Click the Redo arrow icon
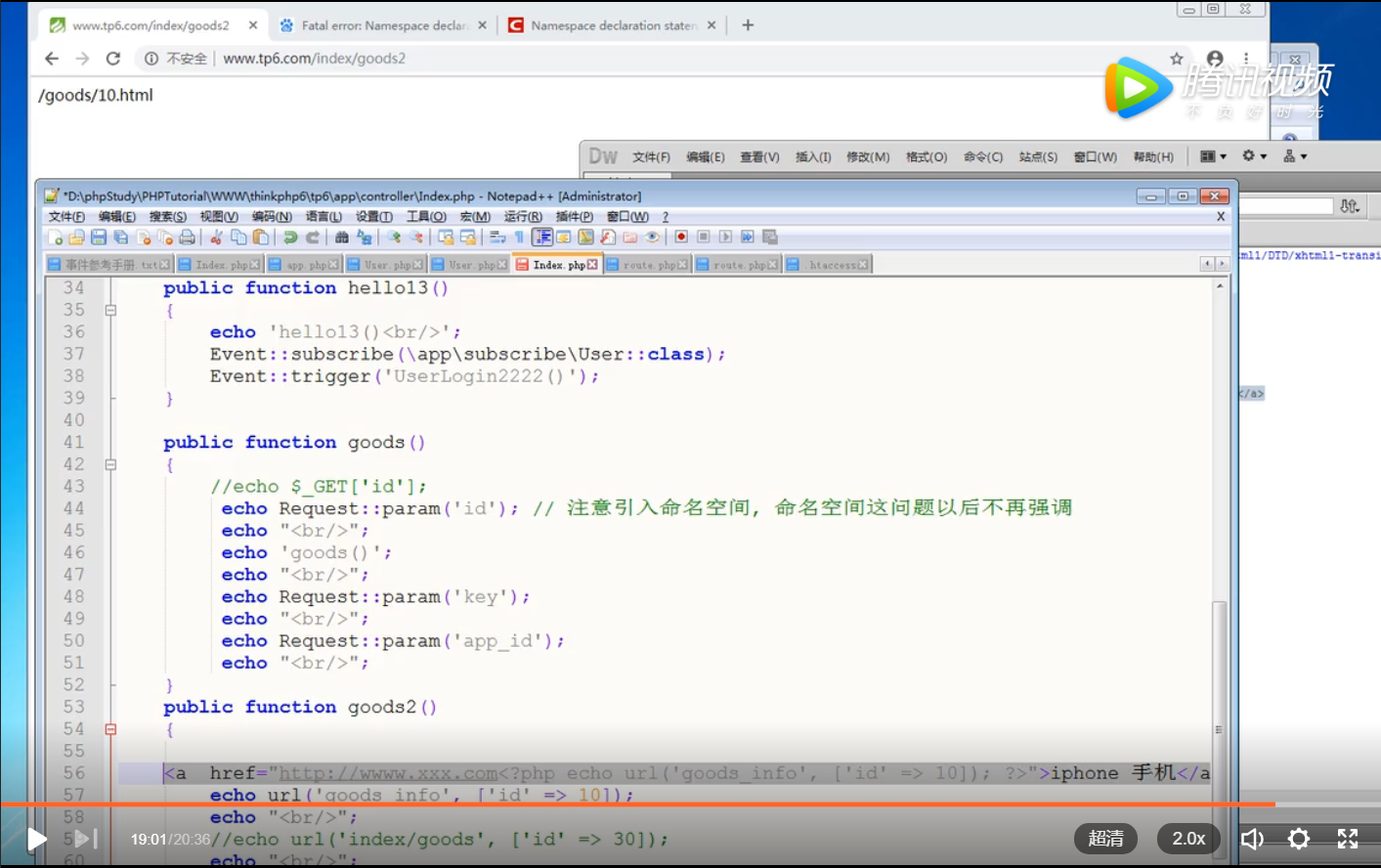 tap(313, 237)
